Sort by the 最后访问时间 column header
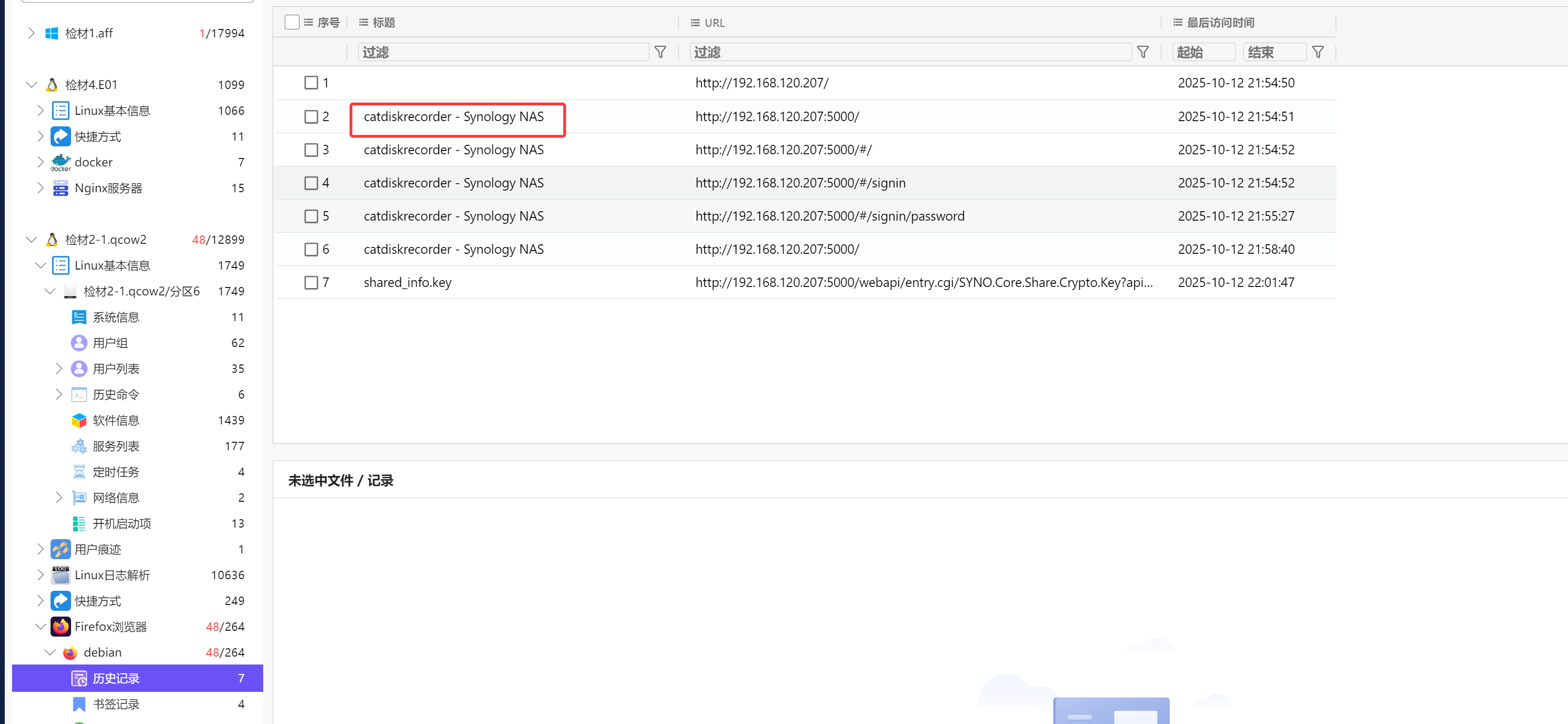 pos(1220,23)
